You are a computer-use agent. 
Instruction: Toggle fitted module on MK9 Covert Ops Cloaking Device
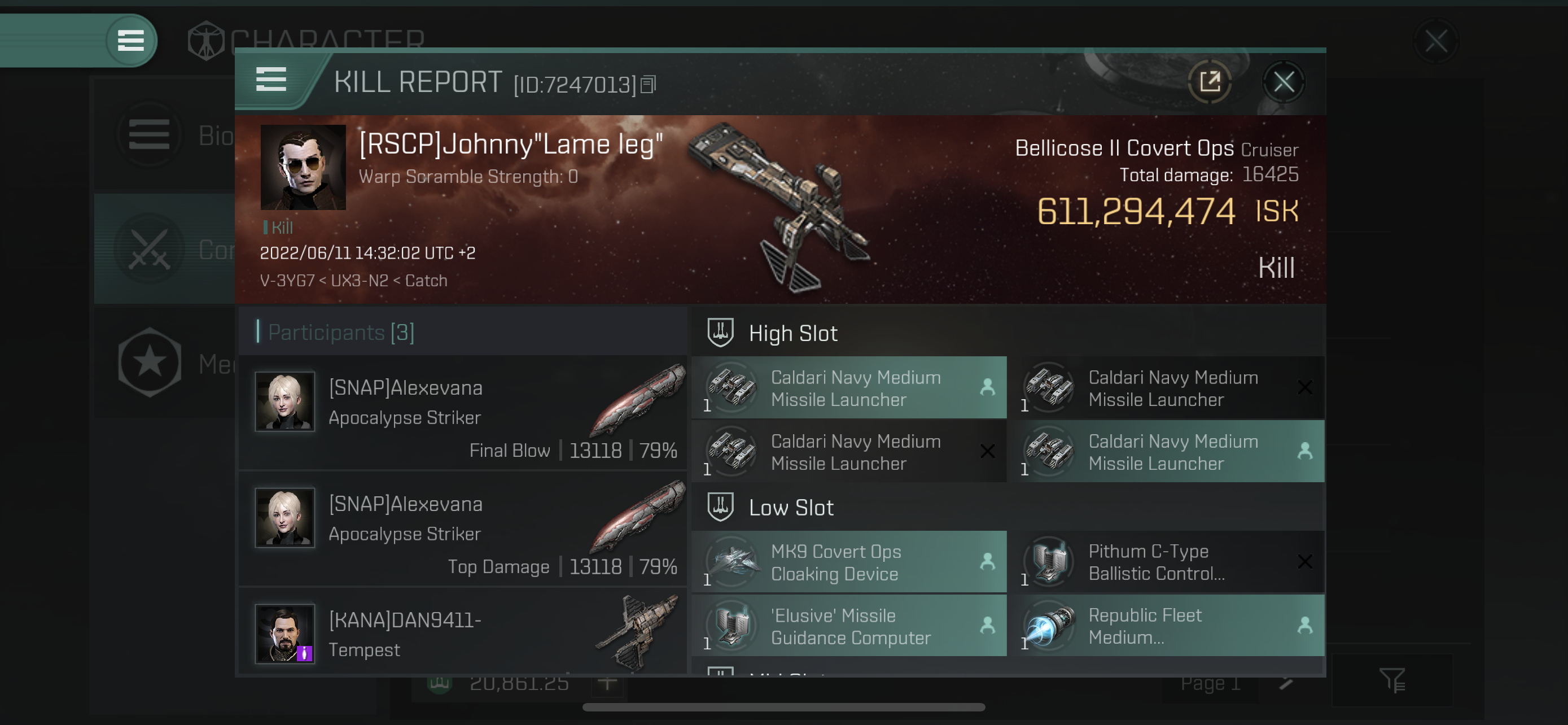pyautogui.click(x=988, y=562)
